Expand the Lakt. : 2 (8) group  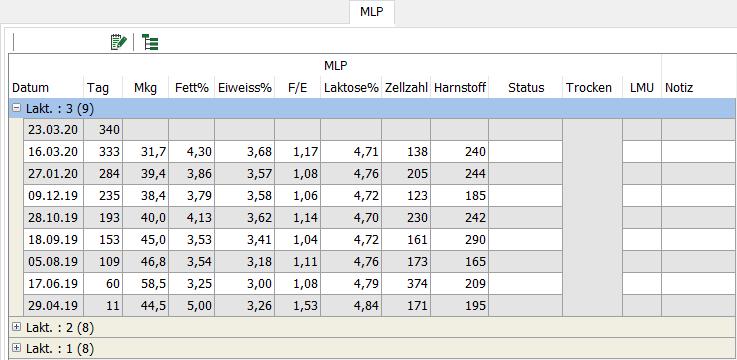pyautogui.click(x=16, y=327)
